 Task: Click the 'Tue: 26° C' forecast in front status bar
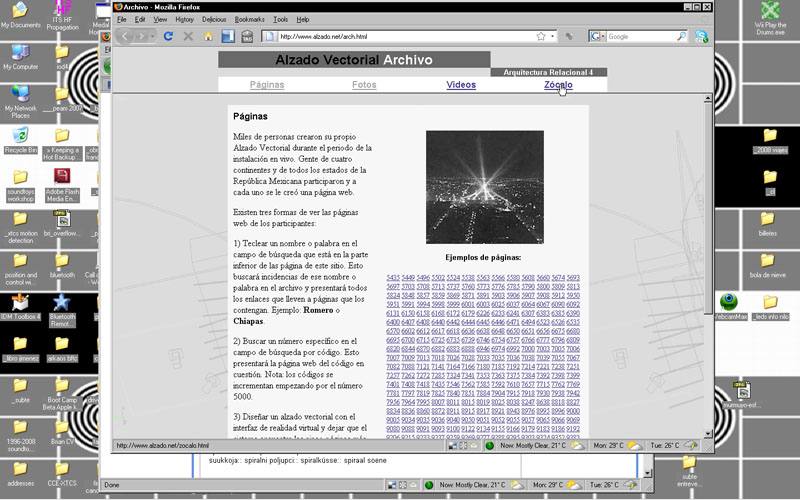tap(665, 445)
